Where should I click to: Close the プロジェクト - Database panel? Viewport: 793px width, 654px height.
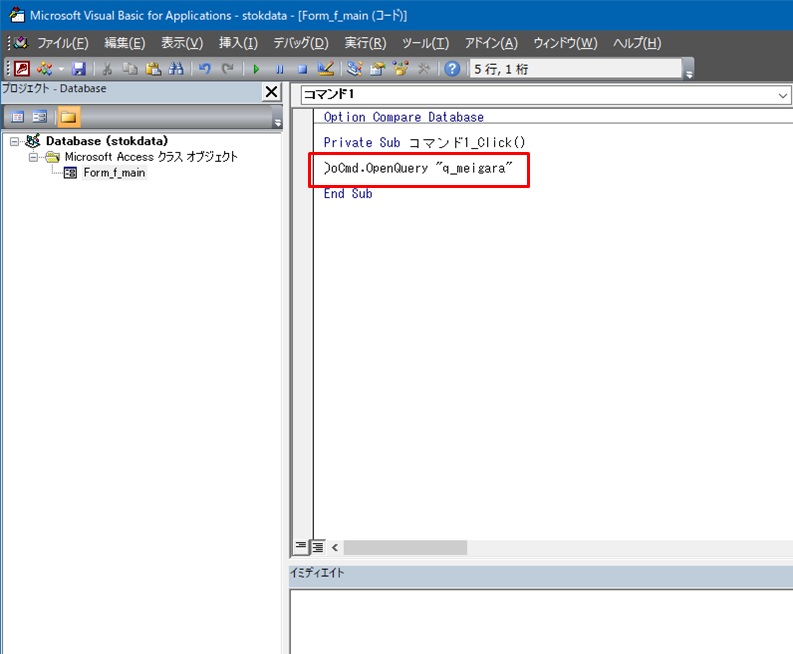pos(272,92)
